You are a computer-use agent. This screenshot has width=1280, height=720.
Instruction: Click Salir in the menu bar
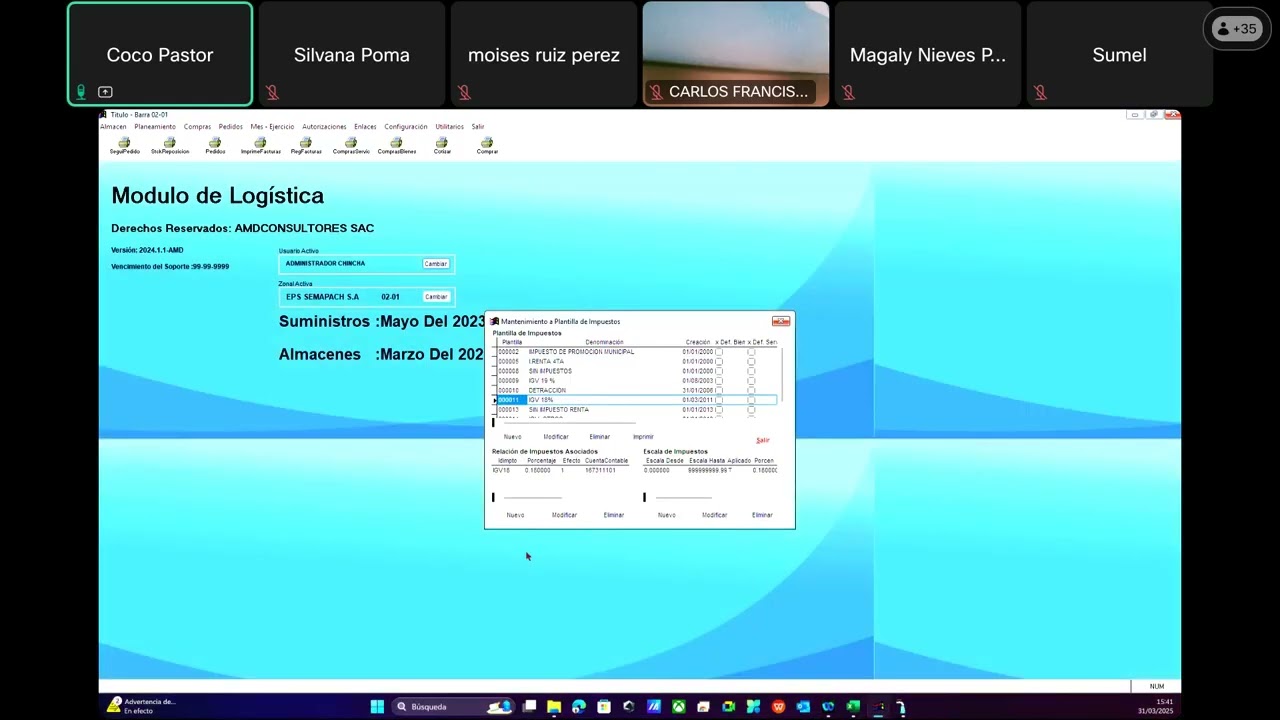pos(478,127)
